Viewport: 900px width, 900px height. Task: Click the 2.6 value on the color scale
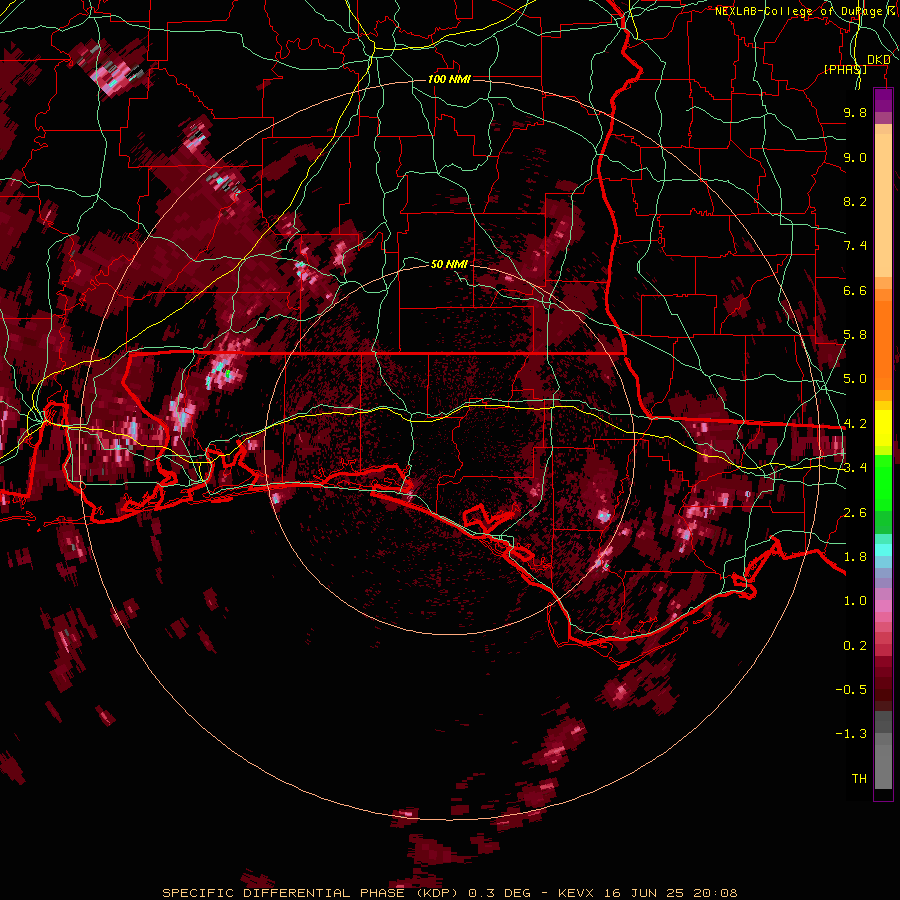[855, 512]
